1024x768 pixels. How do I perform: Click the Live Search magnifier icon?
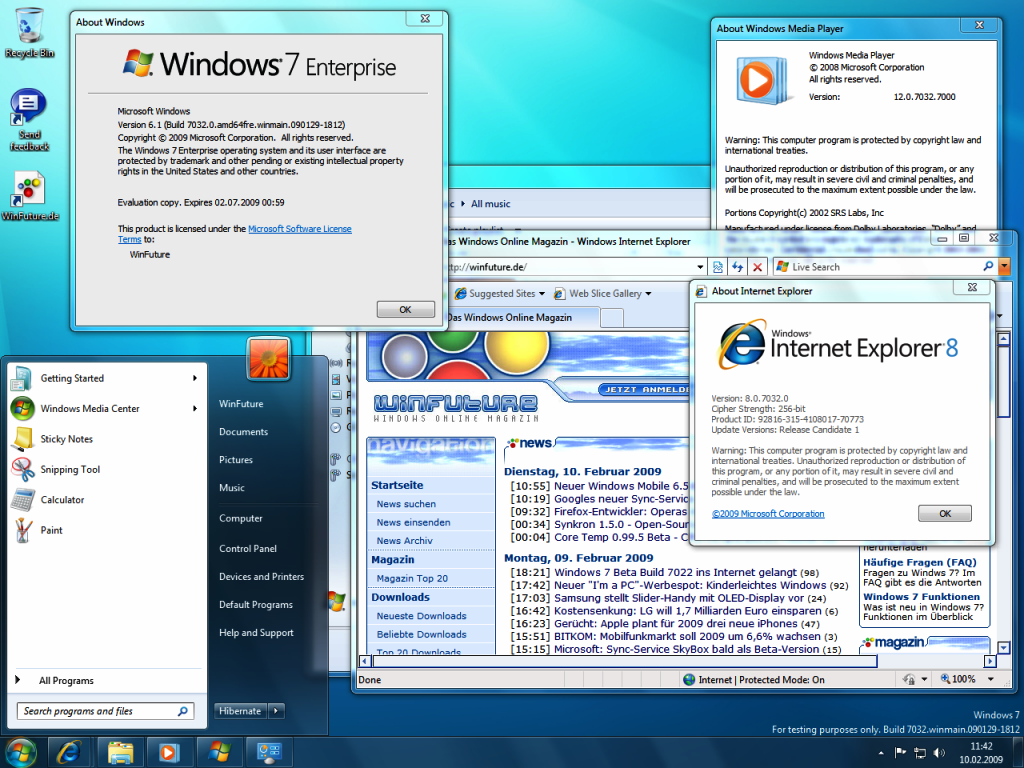[x=988, y=266]
